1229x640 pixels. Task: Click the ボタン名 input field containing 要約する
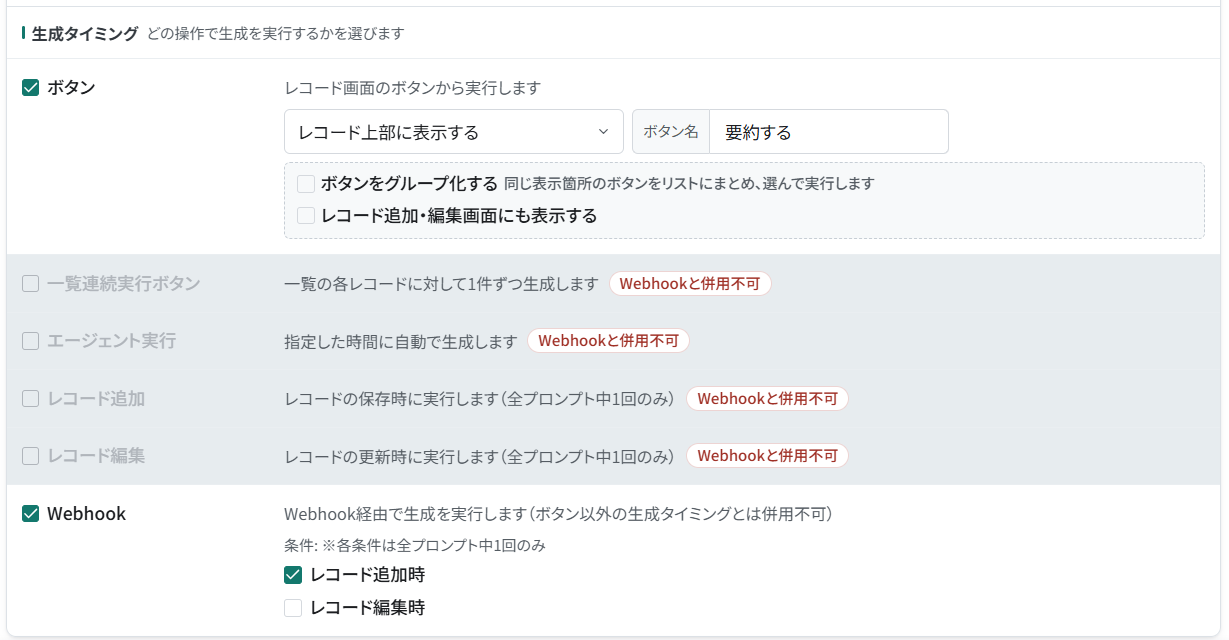click(x=828, y=132)
